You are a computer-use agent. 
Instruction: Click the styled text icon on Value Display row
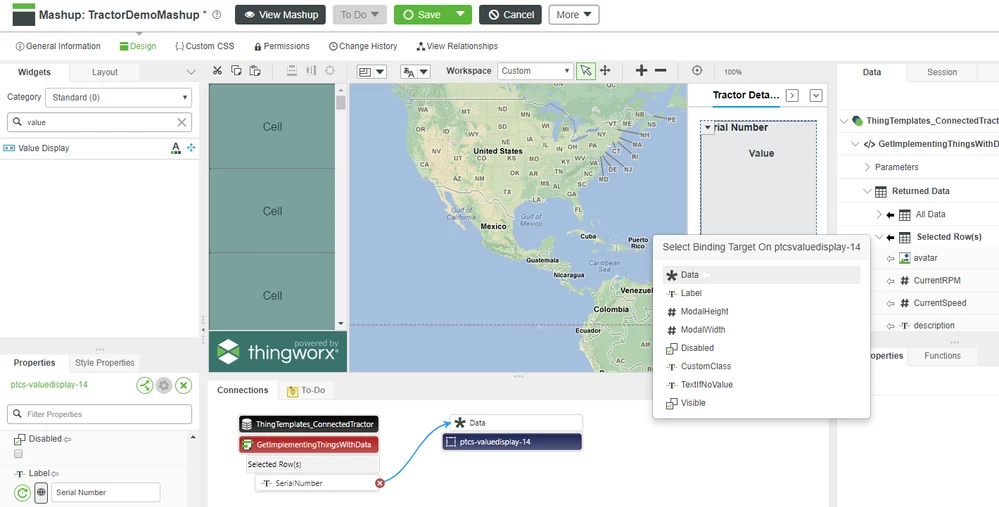(x=176, y=148)
